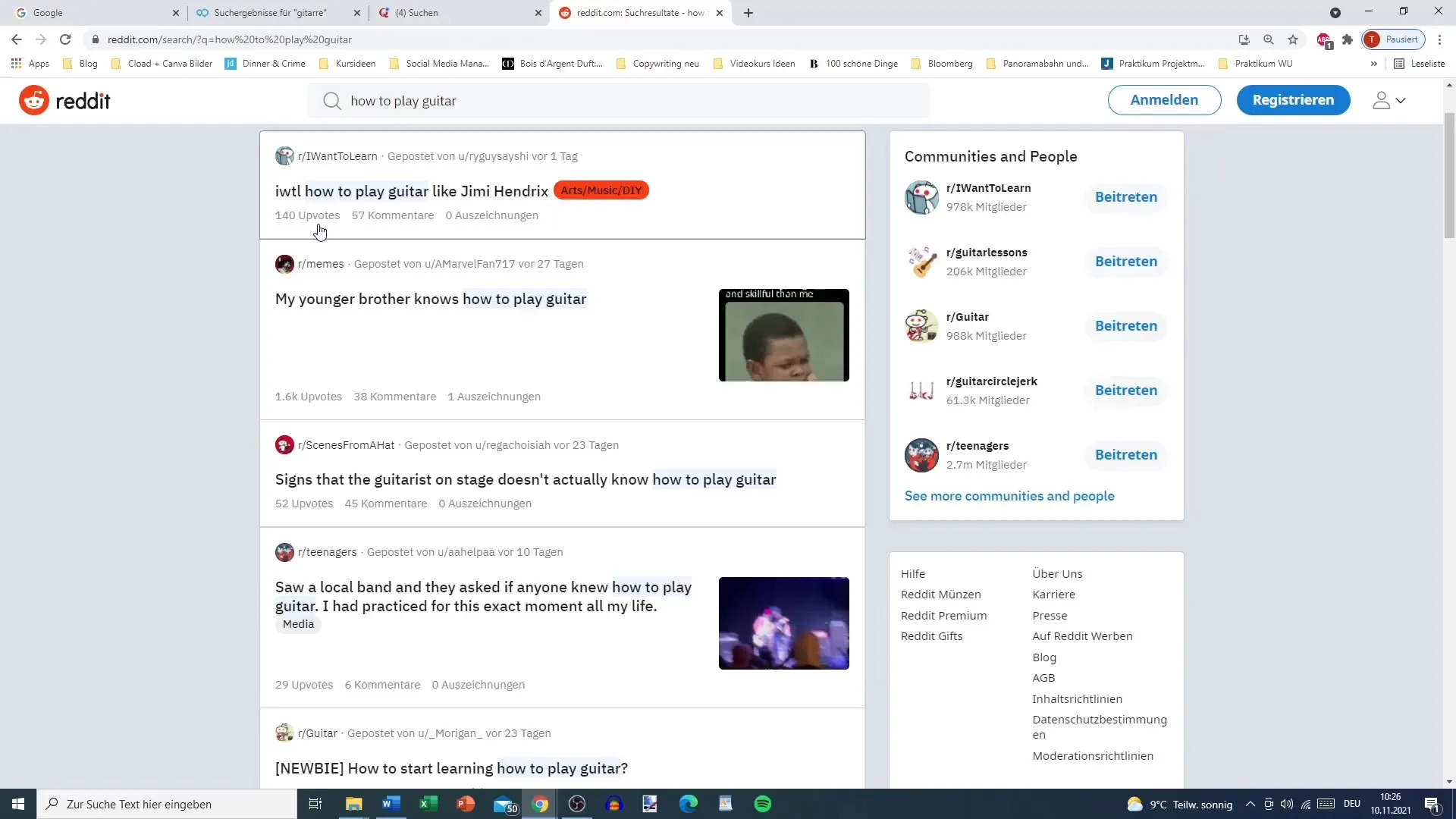Click the browser back arrow

tap(17, 39)
